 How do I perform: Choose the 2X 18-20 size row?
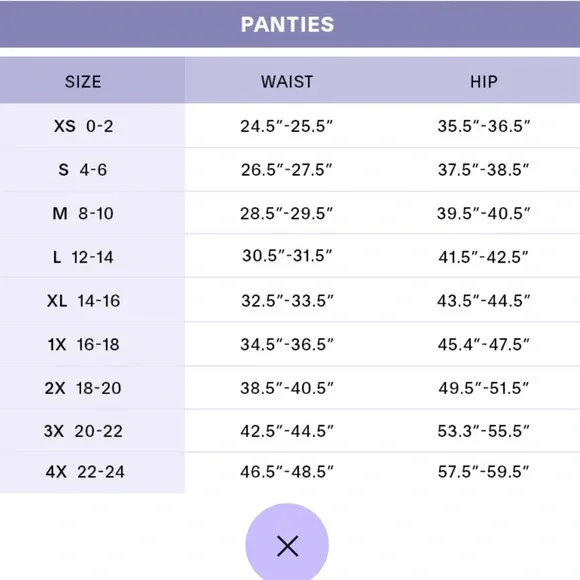pyautogui.click(x=290, y=388)
